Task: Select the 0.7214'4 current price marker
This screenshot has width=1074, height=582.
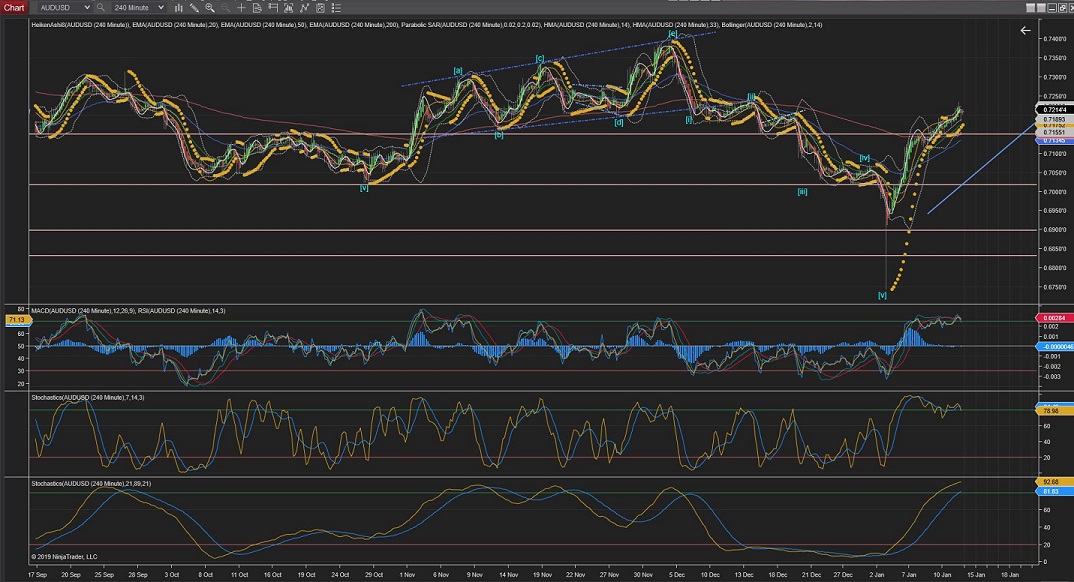Action: (1054, 110)
